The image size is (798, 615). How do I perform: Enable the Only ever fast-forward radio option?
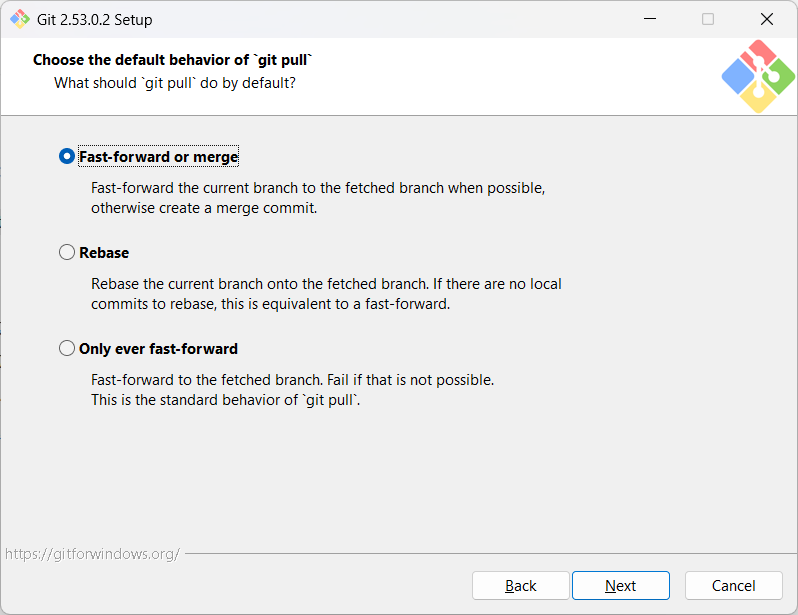67,348
